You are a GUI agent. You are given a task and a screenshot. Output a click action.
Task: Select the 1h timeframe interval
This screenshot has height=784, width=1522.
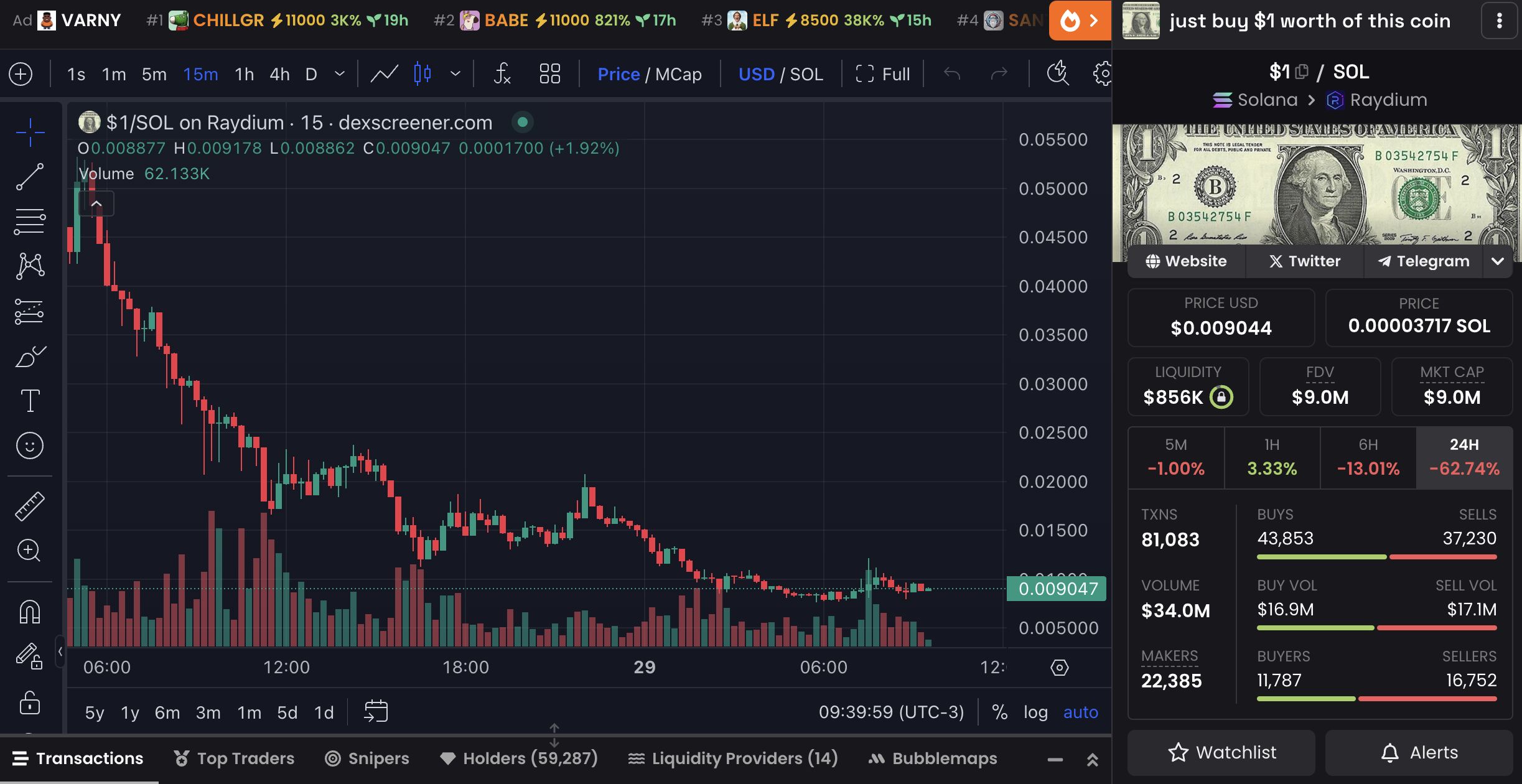[x=244, y=75]
